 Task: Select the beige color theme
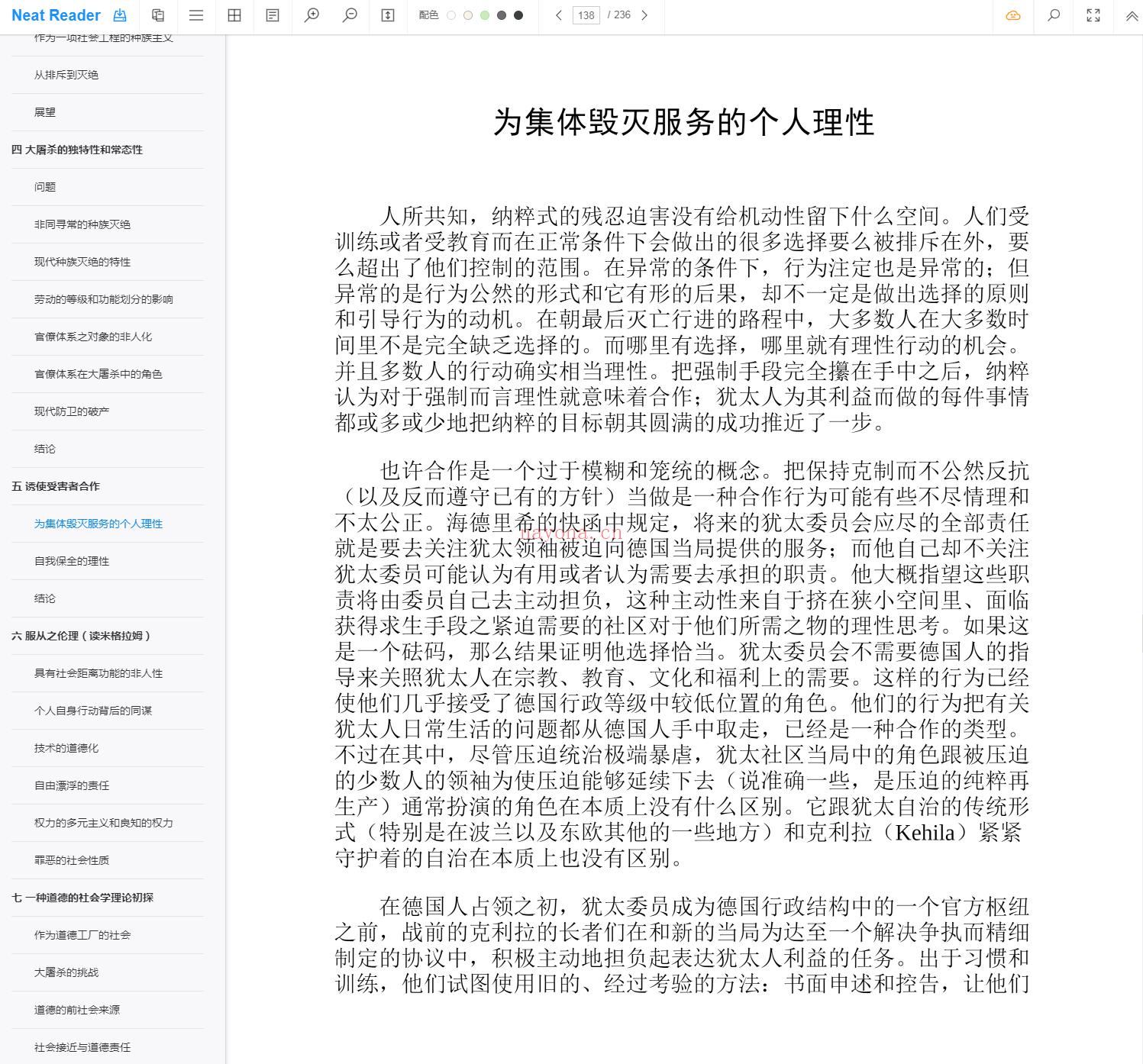pos(468,15)
